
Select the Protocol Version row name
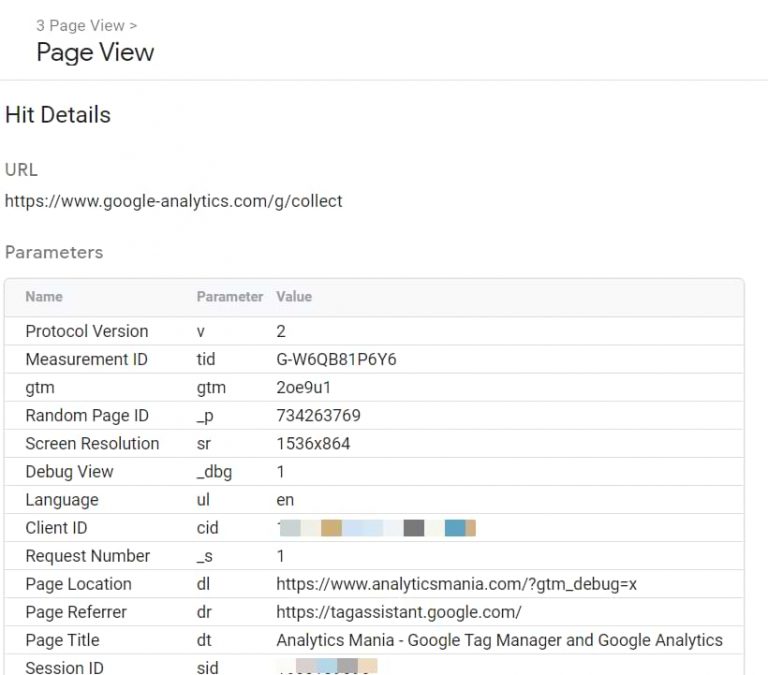pos(86,331)
